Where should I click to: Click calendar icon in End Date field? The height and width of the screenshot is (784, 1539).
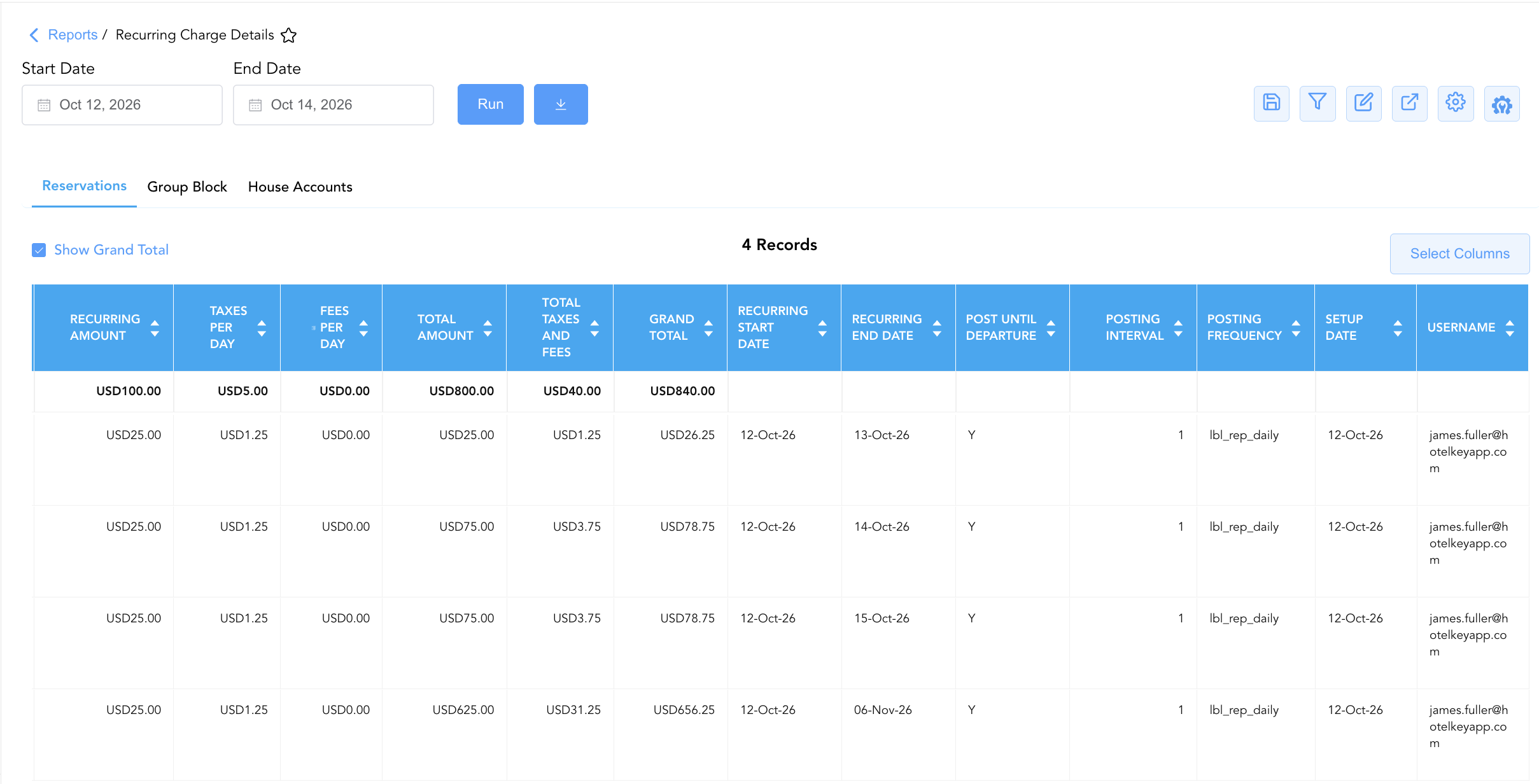pos(255,105)
